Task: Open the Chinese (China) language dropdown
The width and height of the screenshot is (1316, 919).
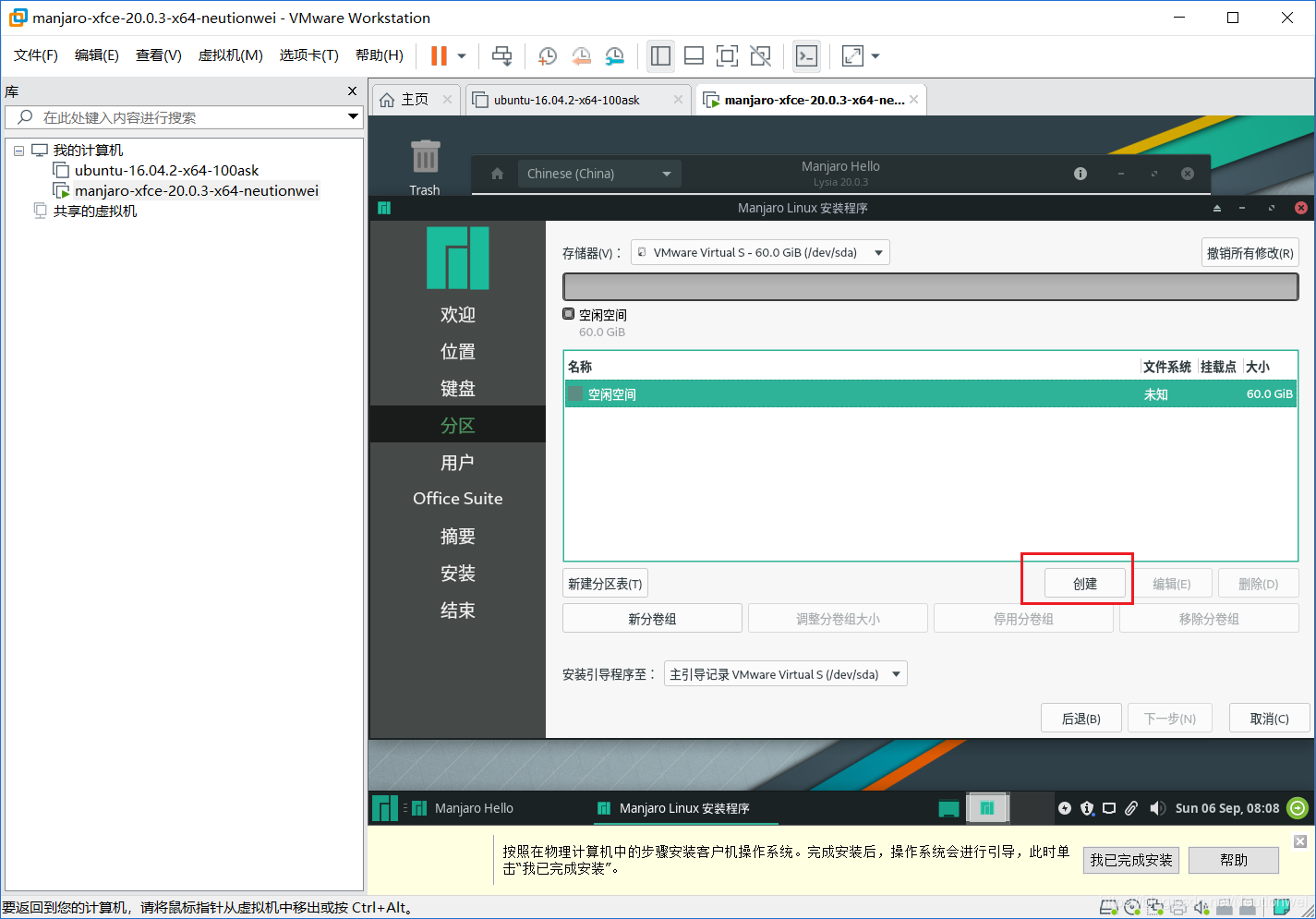Action: click(x=599, y=174)
